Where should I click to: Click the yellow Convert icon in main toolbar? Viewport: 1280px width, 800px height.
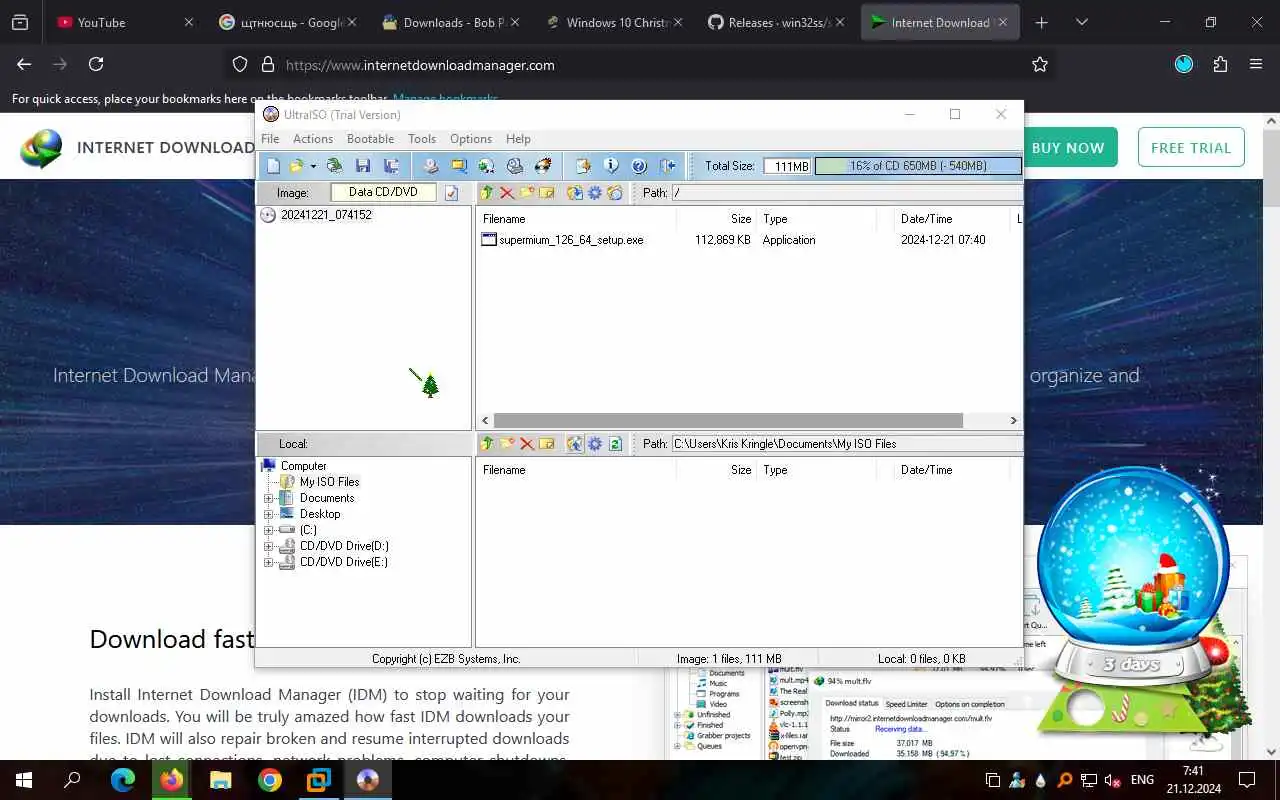pyautogui.click(x=459, y=166)
